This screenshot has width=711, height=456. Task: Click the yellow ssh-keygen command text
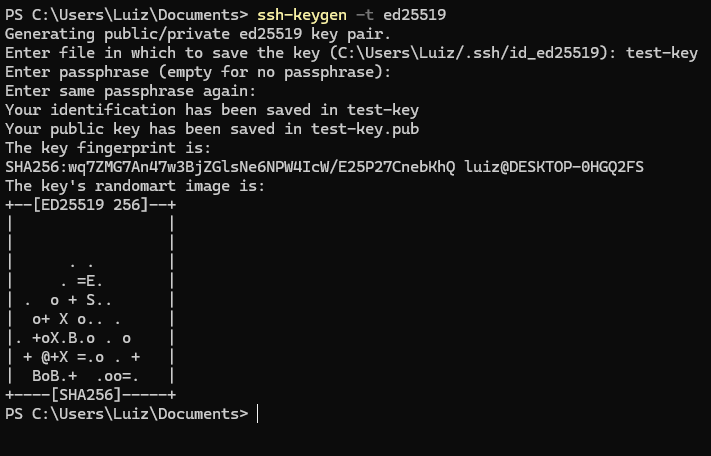(302, 15)
